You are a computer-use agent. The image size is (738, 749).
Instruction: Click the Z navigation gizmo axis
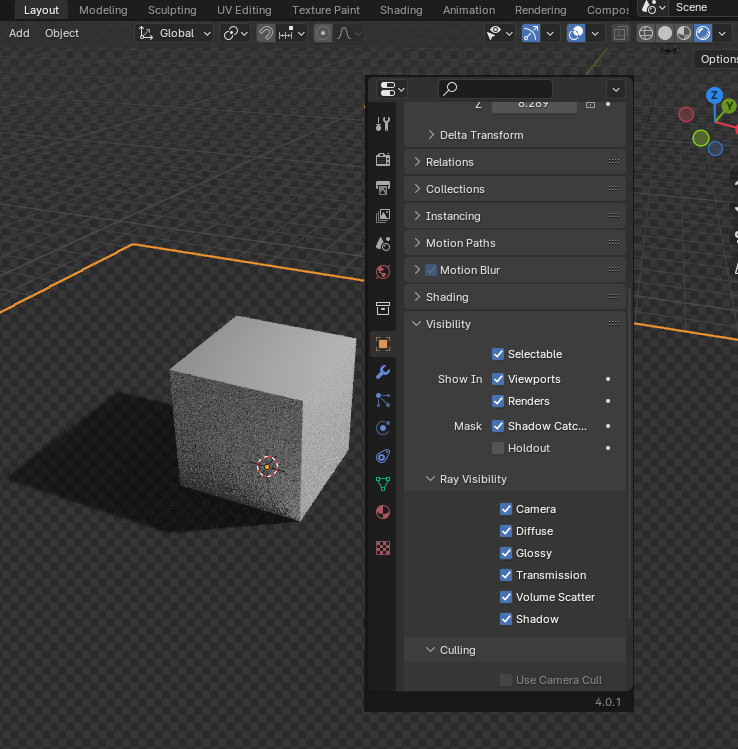click(714, 95)
